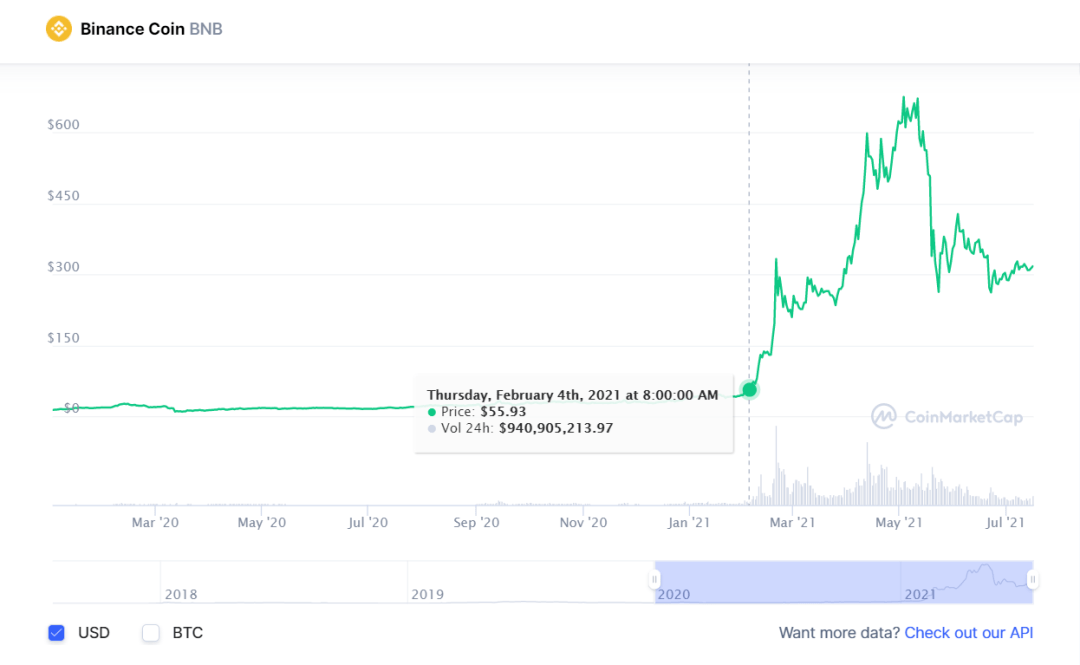Viewport: 1080px width, 665px height.
Task: Click the Want more data text
Action: point(838,633)
